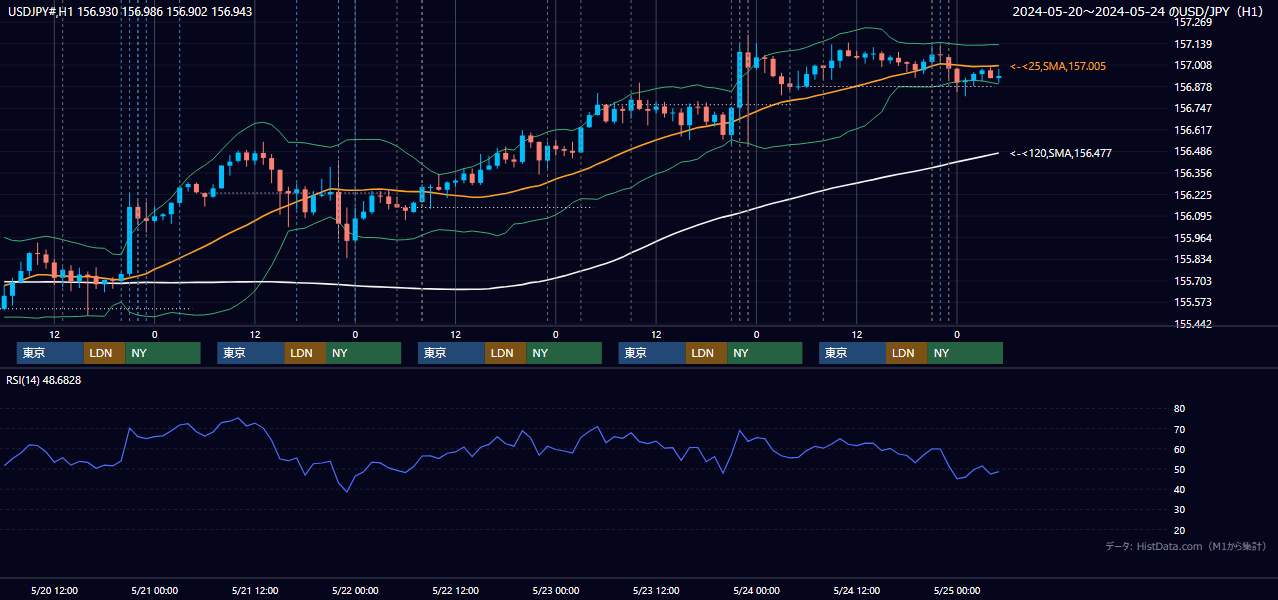Click the RSI scale level 60

tap(1180, 449)
